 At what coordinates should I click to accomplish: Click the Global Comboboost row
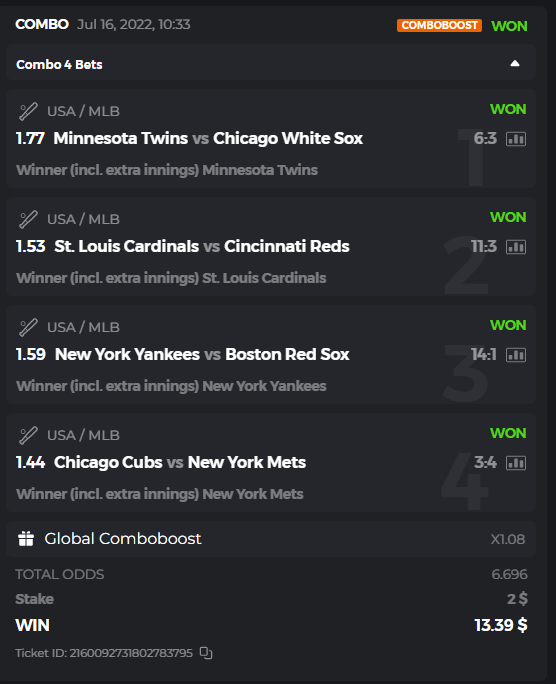(x=271, y=539)
